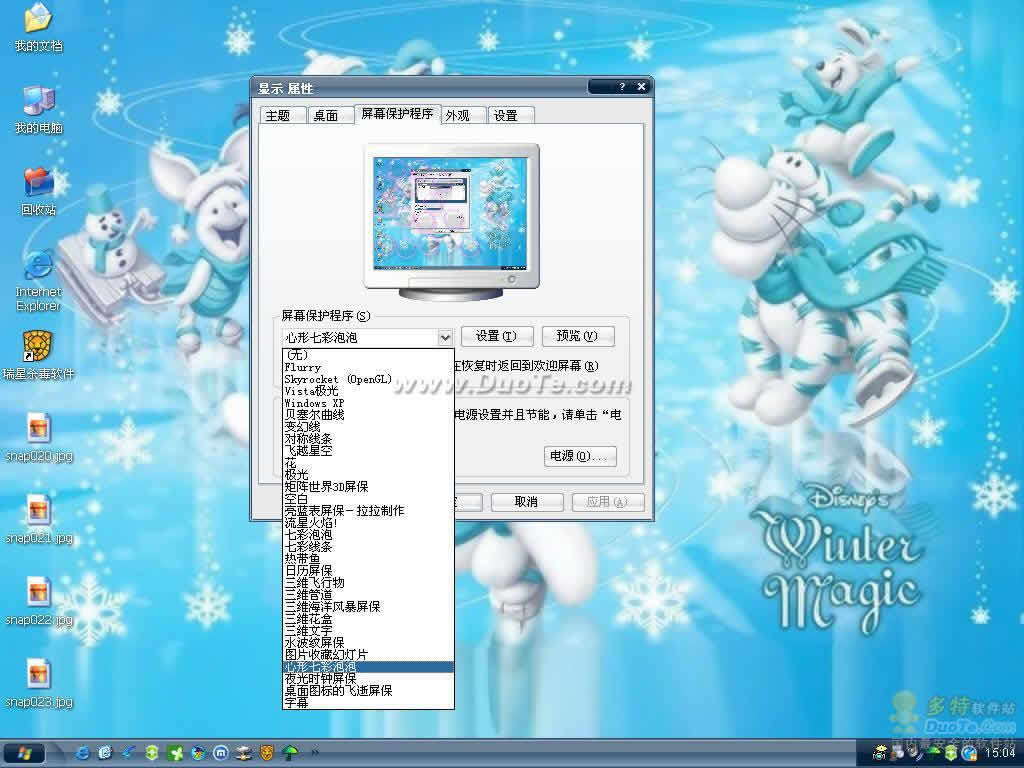1024x768 pixels.
Task: Collapse the screen saver dropdown arrow
Action: [x=445, y=337]
